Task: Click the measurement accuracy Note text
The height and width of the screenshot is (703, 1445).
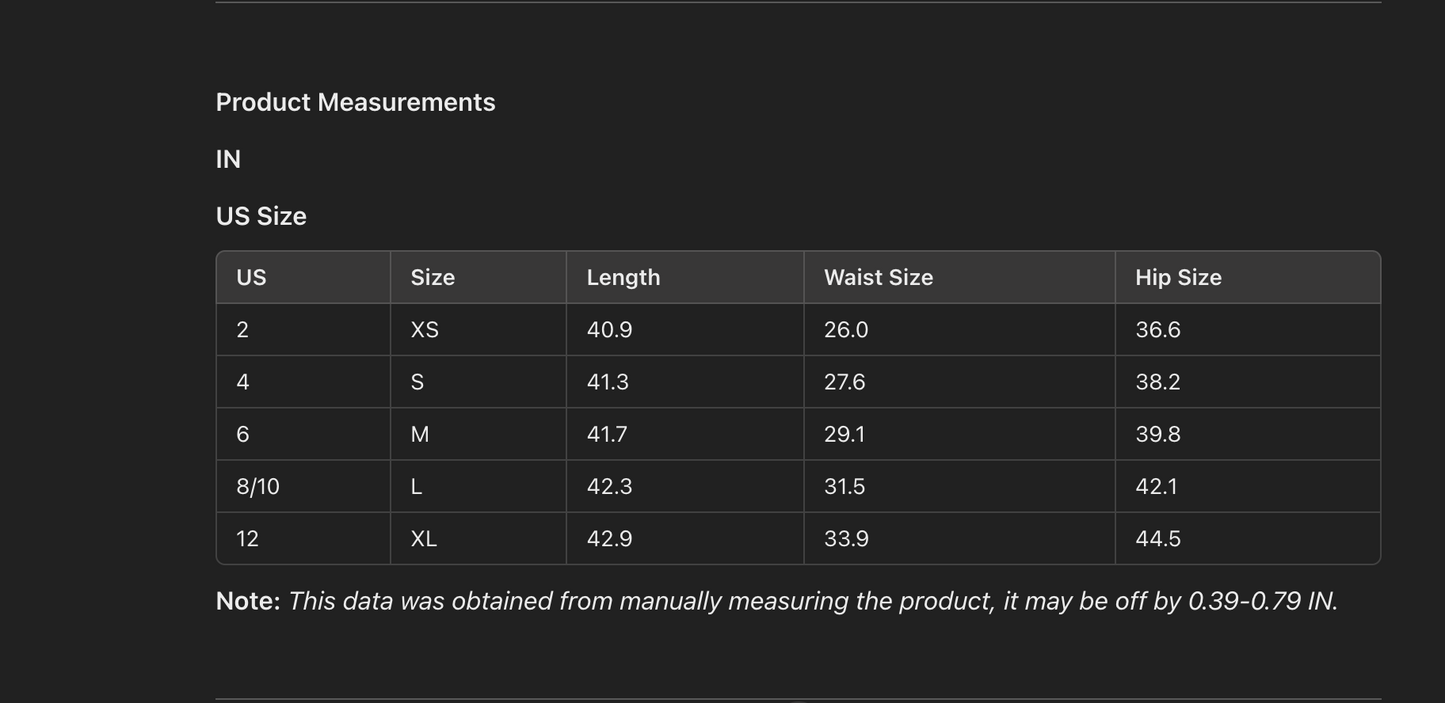Action: click(776, 601)
